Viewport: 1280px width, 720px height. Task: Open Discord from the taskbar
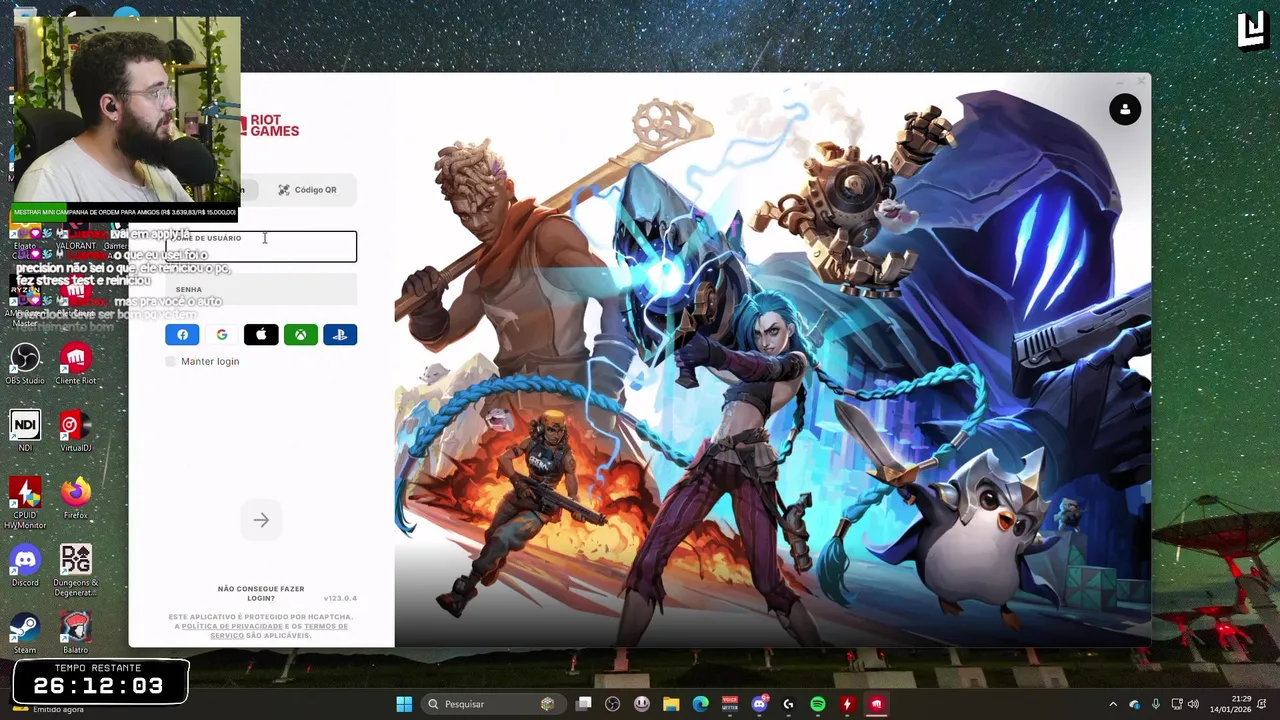pos(759,704)
